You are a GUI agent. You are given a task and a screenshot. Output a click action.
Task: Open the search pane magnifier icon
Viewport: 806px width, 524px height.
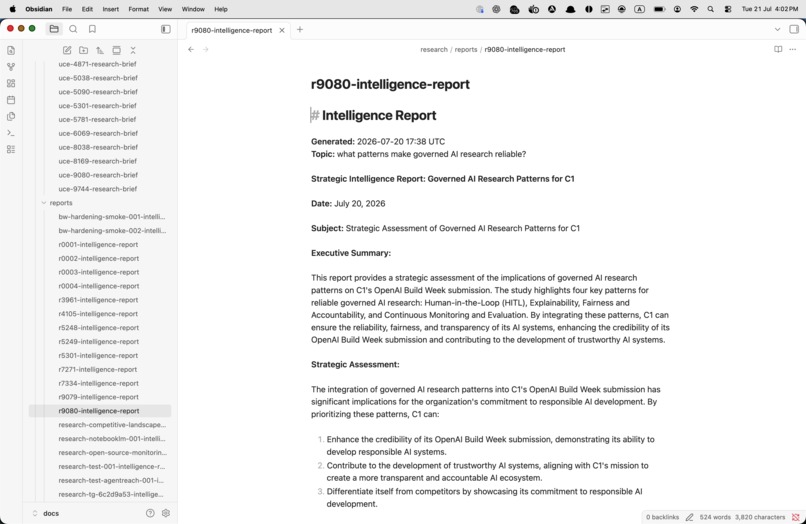click(x=73, y=29)
